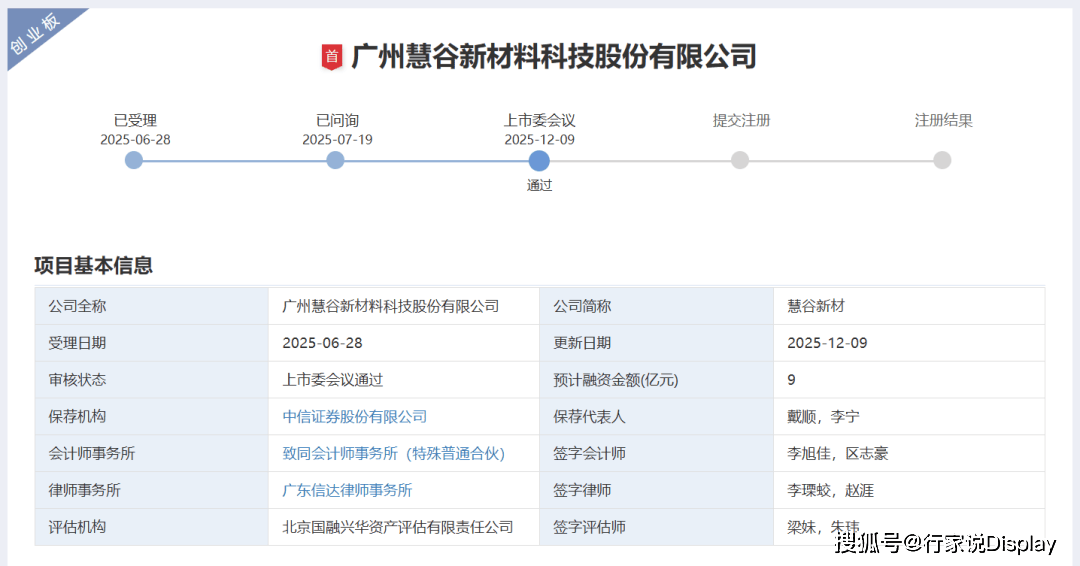Click the highlighted 上市委会议 timeline node
1080x566 pixels.
point(539,160)
